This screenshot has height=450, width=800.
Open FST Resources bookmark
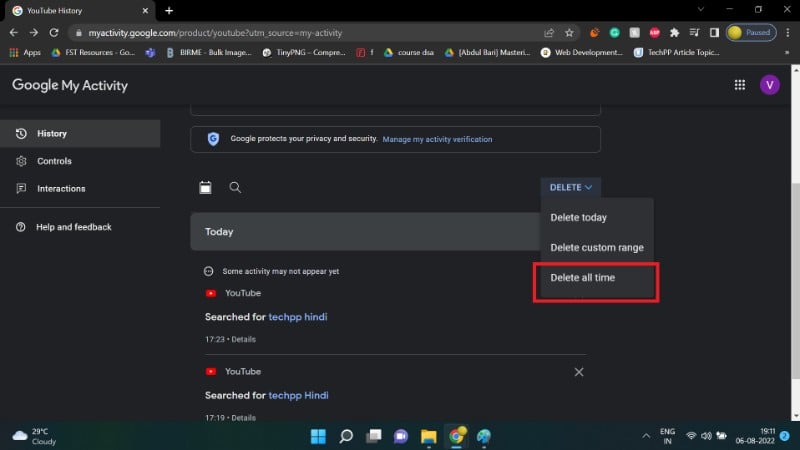tap(93, 52)
